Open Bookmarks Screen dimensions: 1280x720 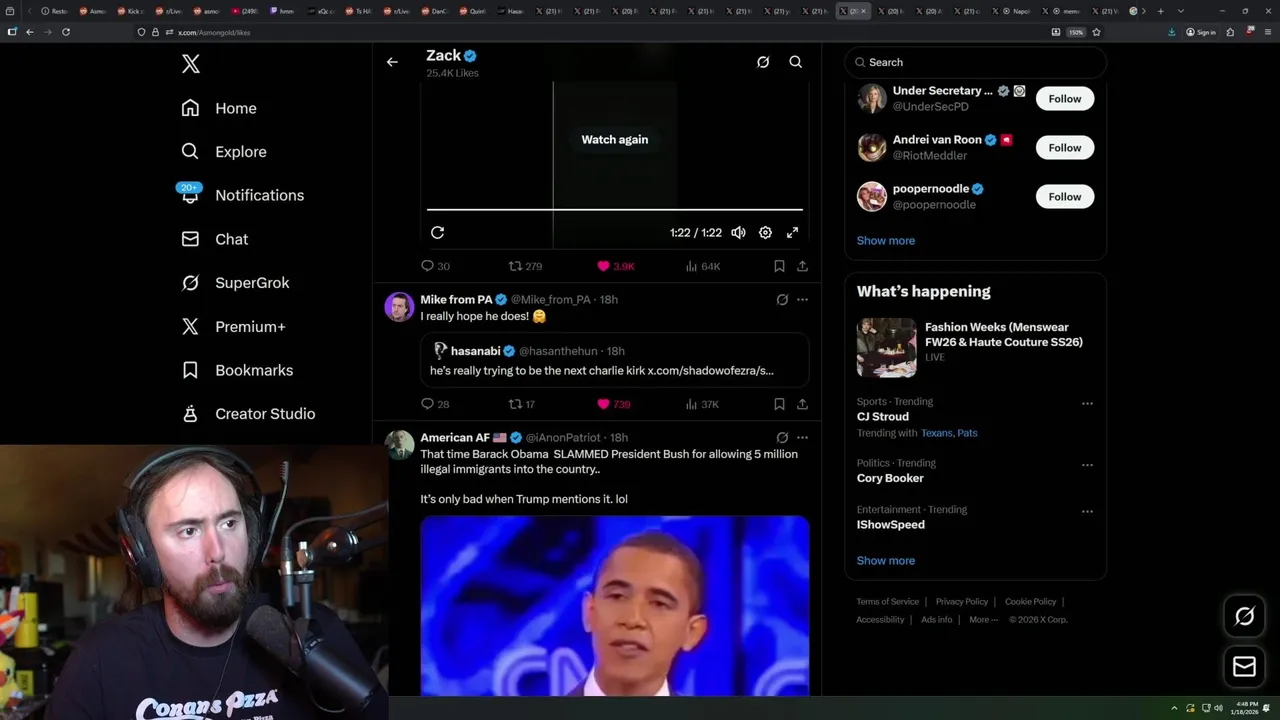tap(237, 370)
